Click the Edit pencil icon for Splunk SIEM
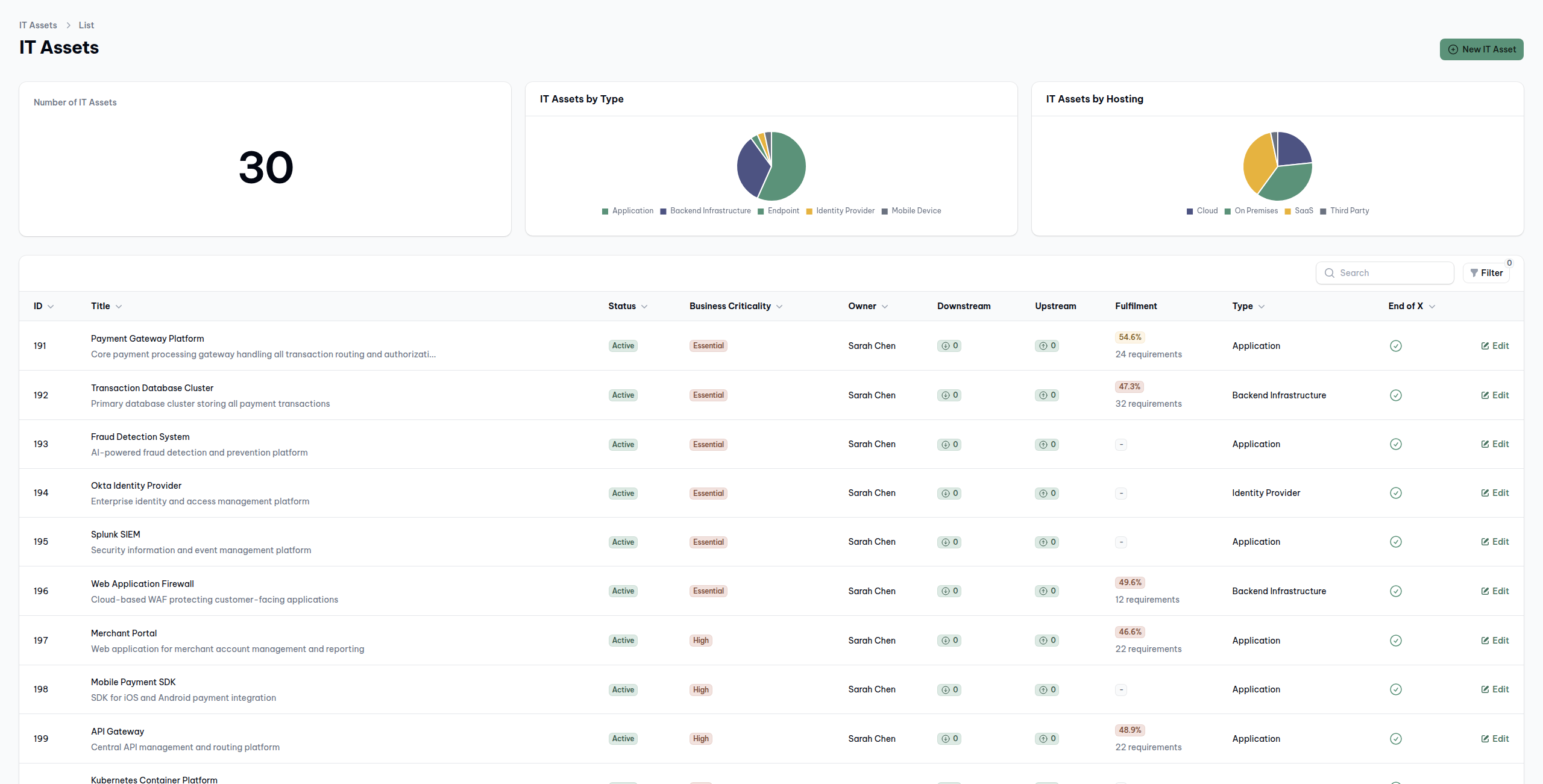Viewport: 1543px width, 784px height. click(1485, 542)
